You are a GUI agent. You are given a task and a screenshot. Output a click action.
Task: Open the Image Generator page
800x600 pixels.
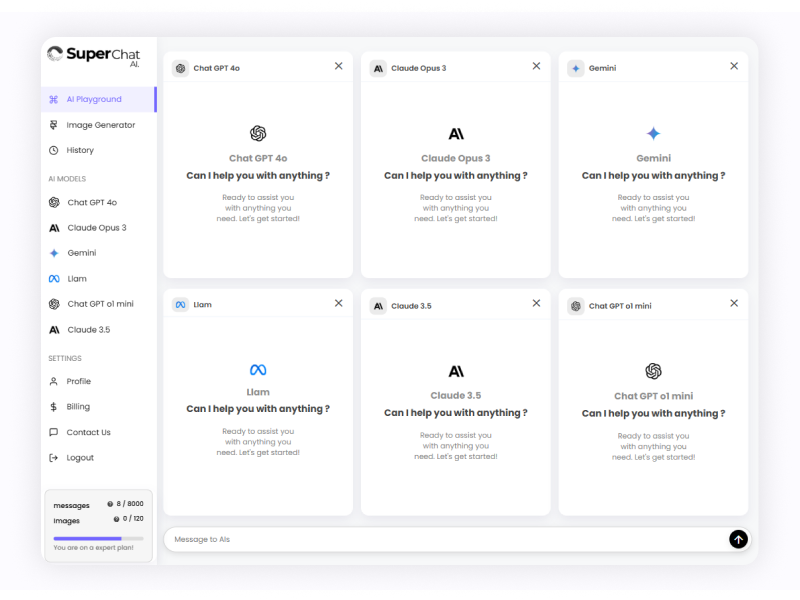[98, 125]
